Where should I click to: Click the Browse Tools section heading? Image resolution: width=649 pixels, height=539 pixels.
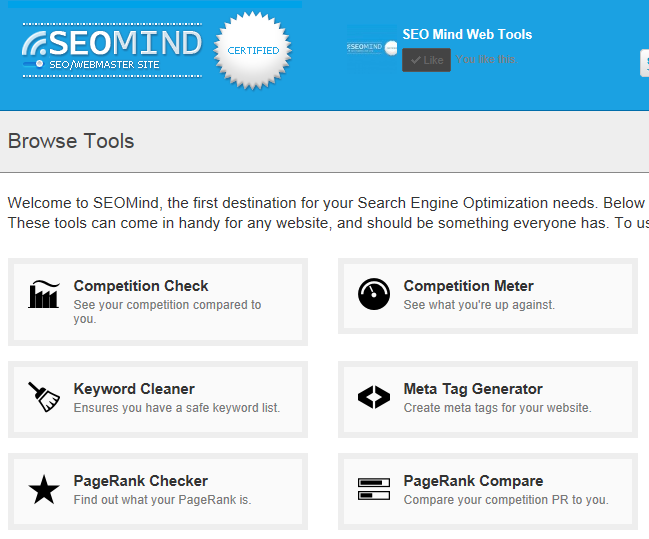(71, 141)
